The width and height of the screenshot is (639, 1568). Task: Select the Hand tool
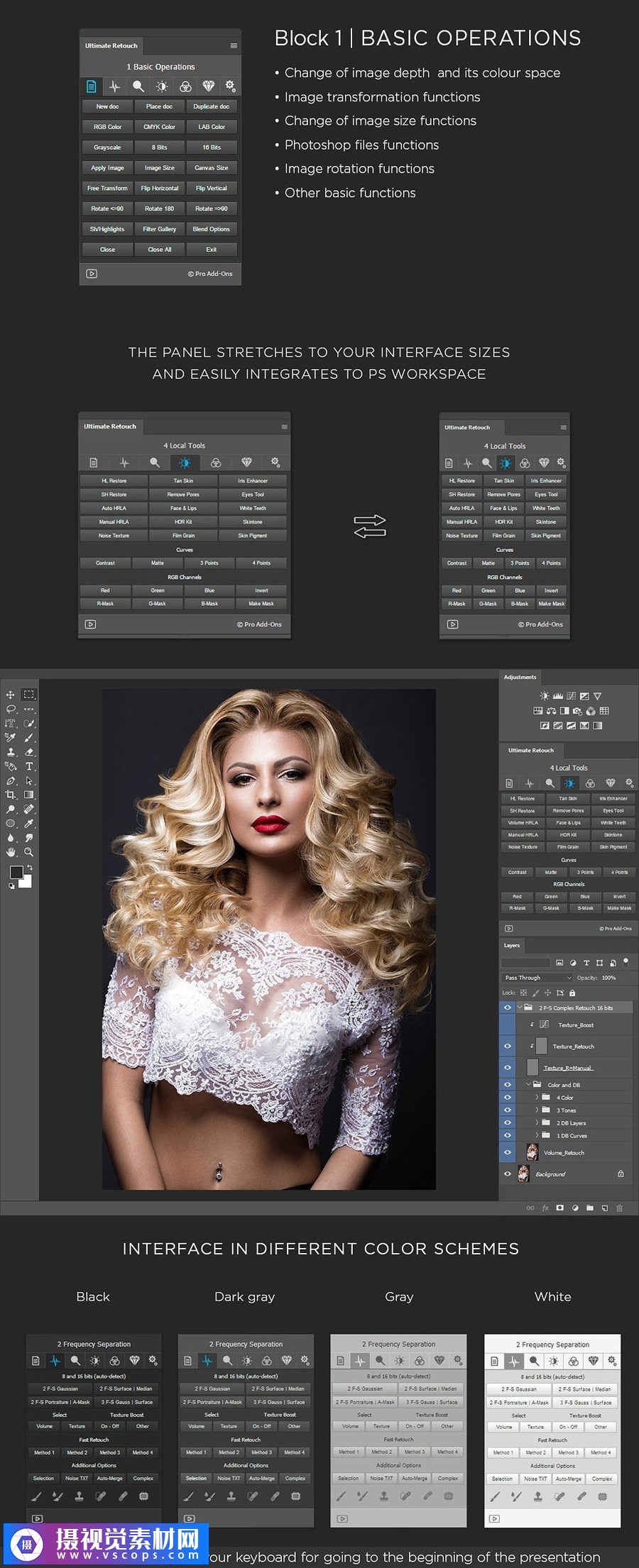11,852
